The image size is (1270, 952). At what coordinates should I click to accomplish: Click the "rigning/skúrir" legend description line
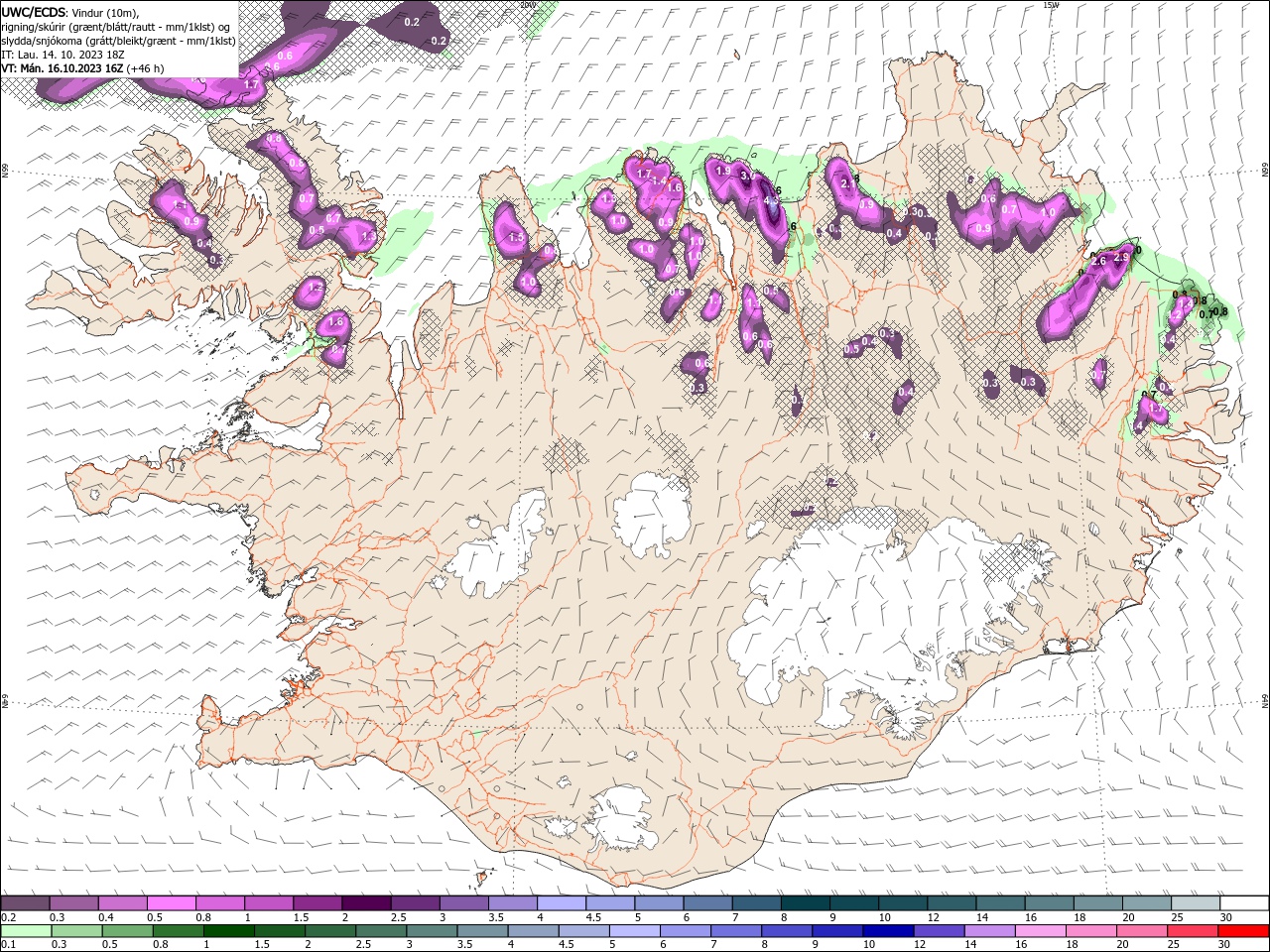tap(116, 27)
